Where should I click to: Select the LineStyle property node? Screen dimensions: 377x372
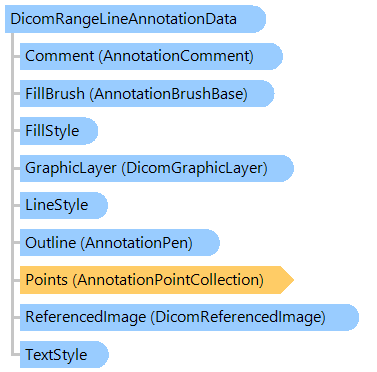coord(64,205)
